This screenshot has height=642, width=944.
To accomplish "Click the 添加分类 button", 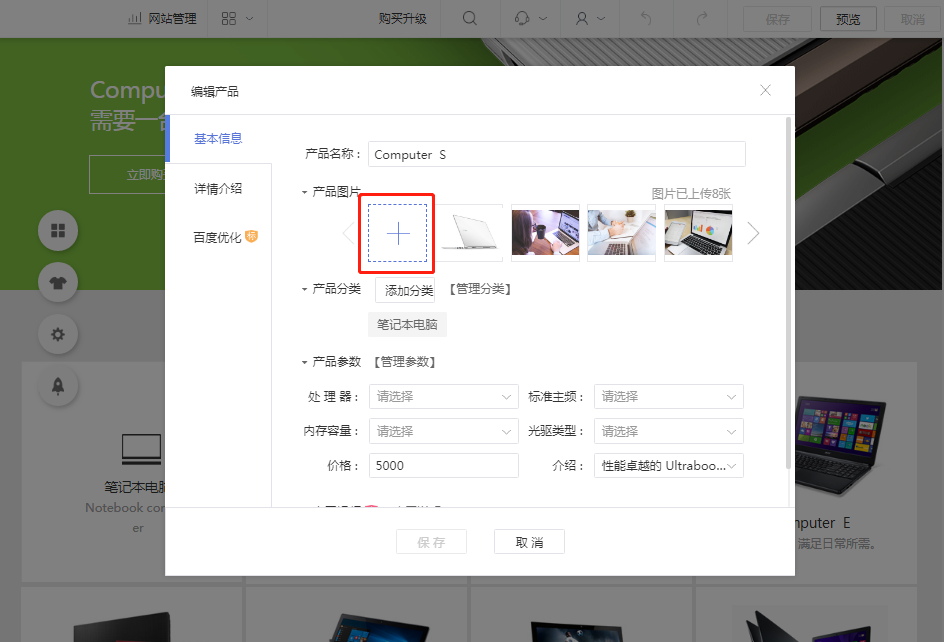I will point(406,289).
